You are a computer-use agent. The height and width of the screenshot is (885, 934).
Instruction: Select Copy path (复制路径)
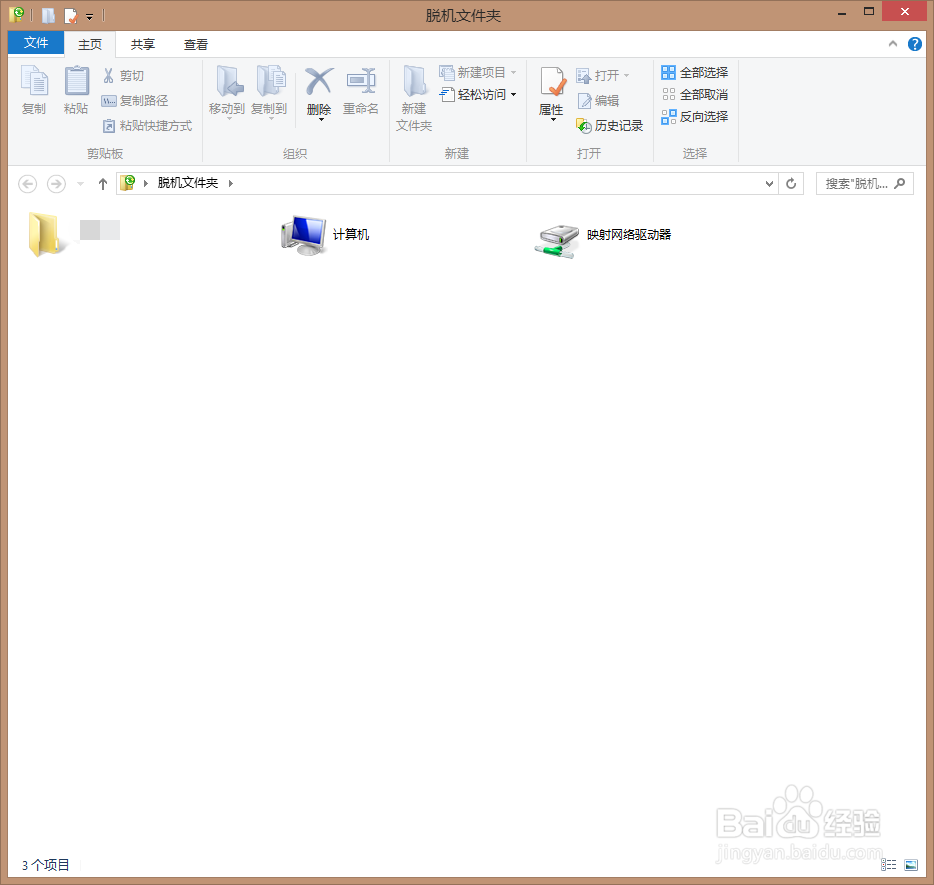(x=135, y=101)
